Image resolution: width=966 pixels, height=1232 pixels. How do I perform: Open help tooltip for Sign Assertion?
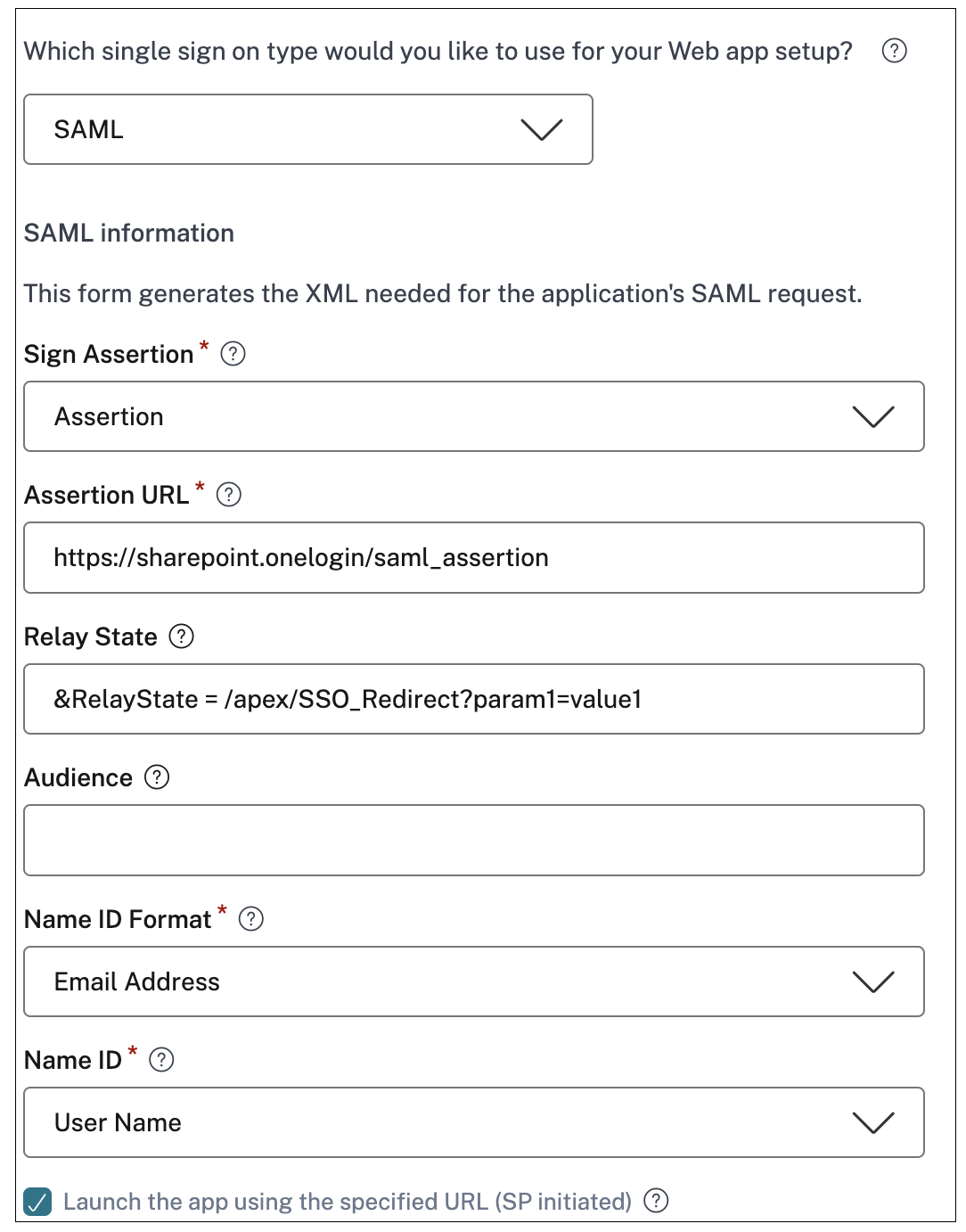click(x=233, y=354)
